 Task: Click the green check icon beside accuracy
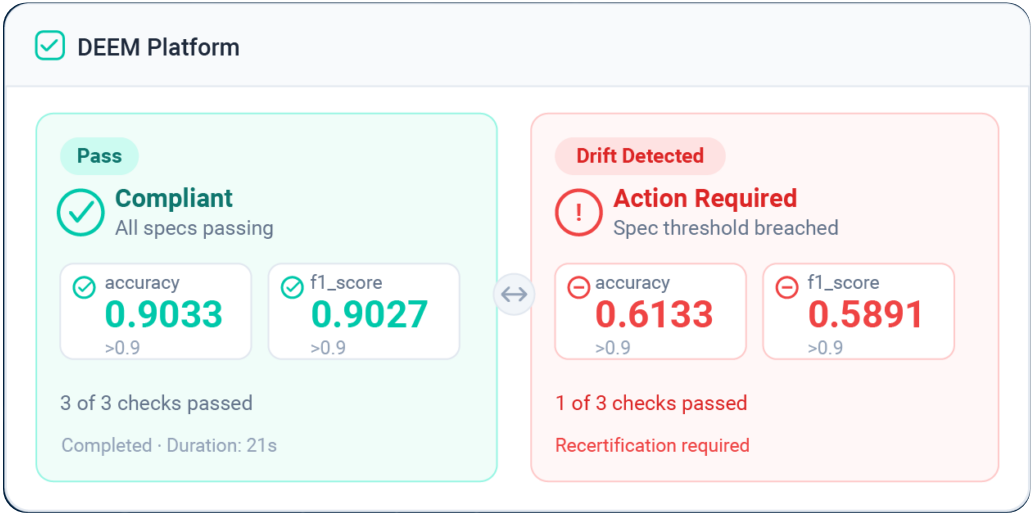84,288
